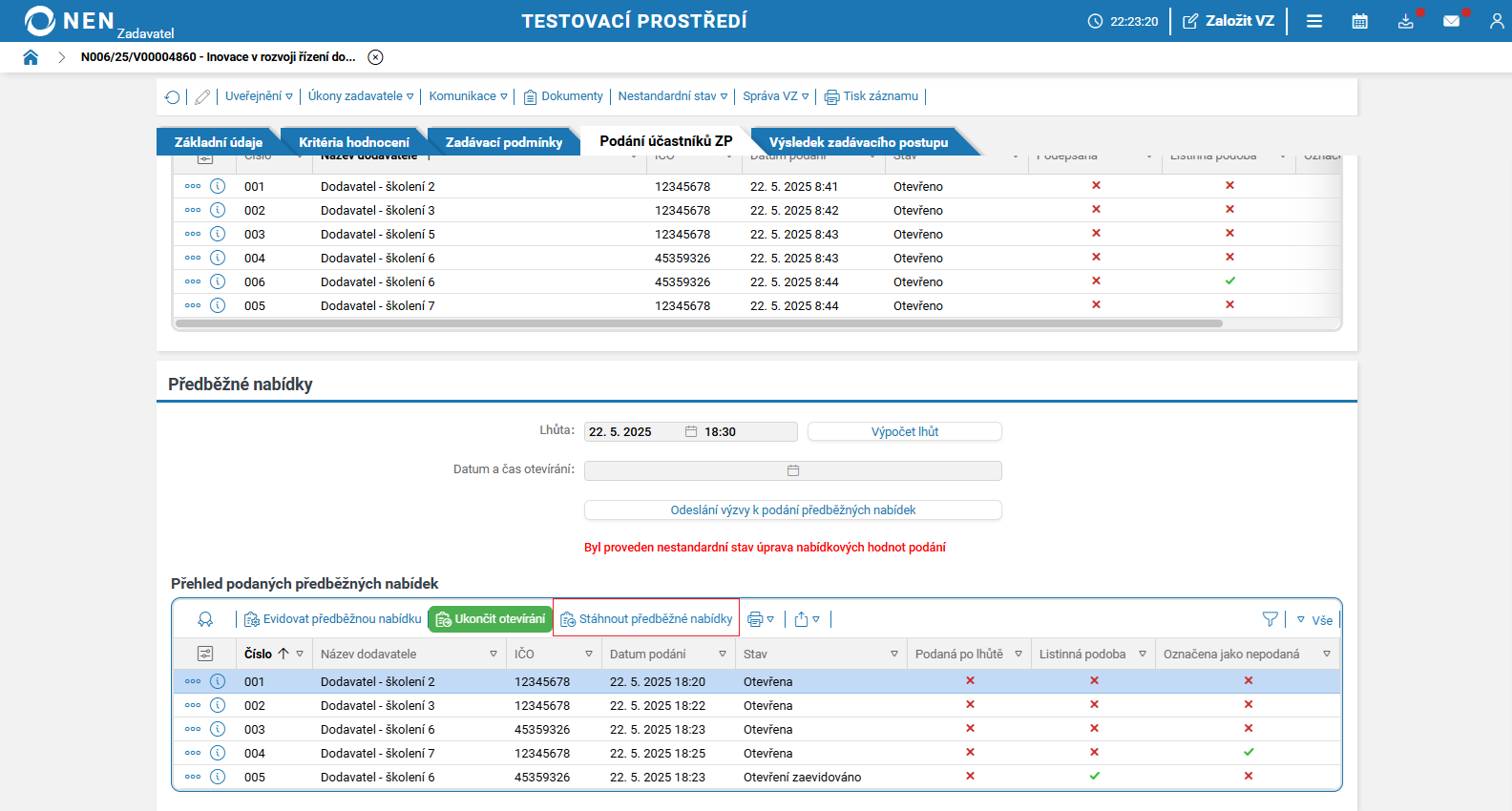1512x811 pixels.
Task: Open the hamburger main menu
Action: coord(1314,21)
